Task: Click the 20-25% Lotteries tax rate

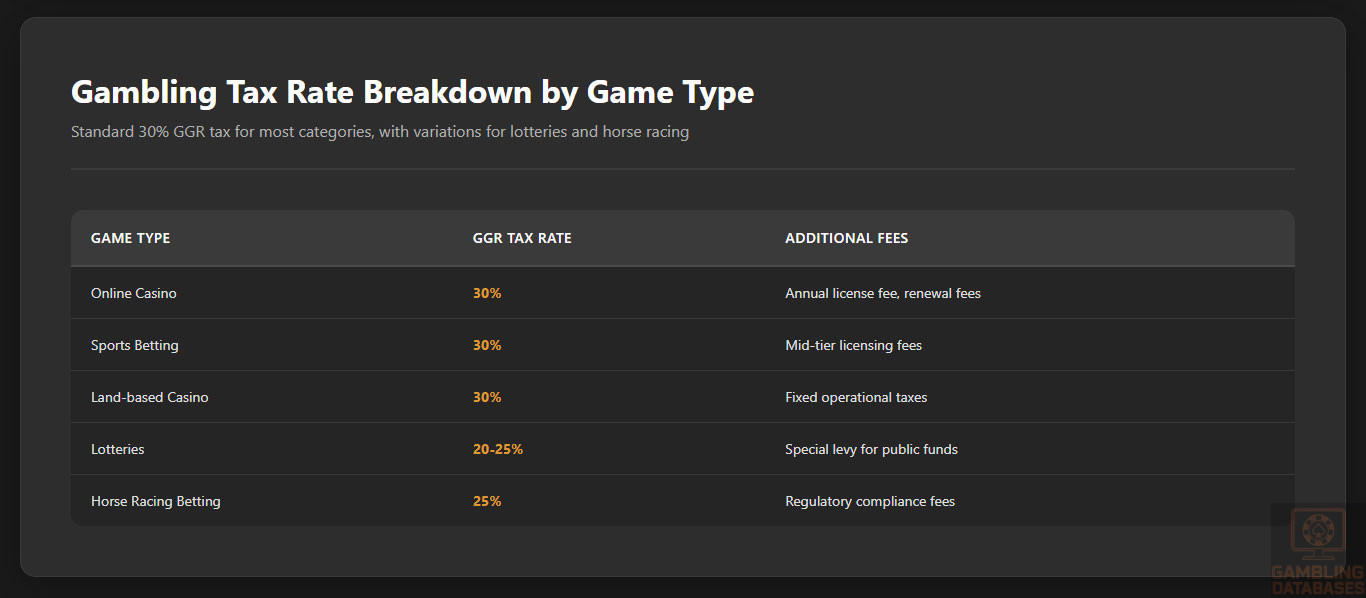Action: (x=498, y=449)
